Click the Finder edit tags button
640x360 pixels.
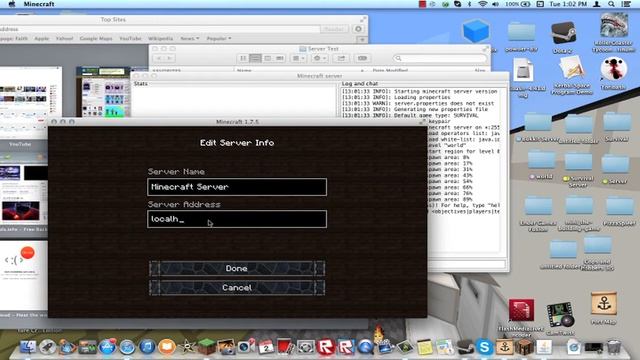pyautogui.click(x=362, y=58)
